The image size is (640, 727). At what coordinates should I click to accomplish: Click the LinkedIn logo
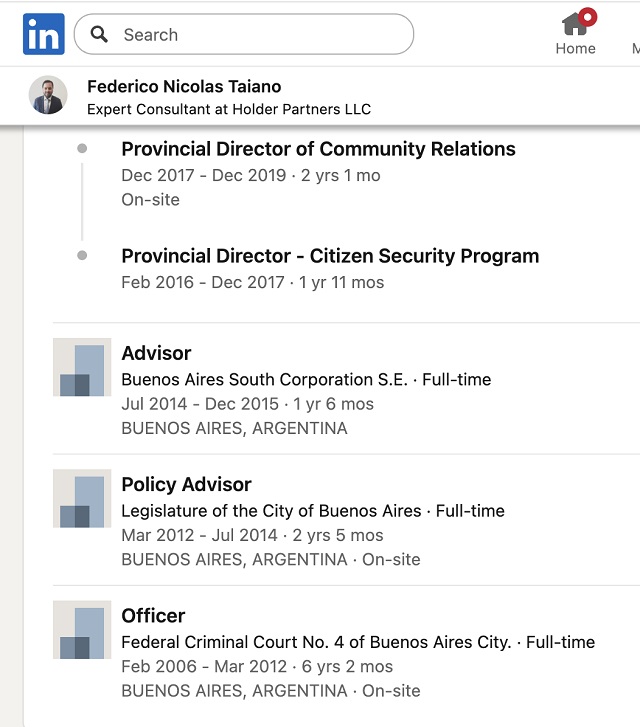43,35
